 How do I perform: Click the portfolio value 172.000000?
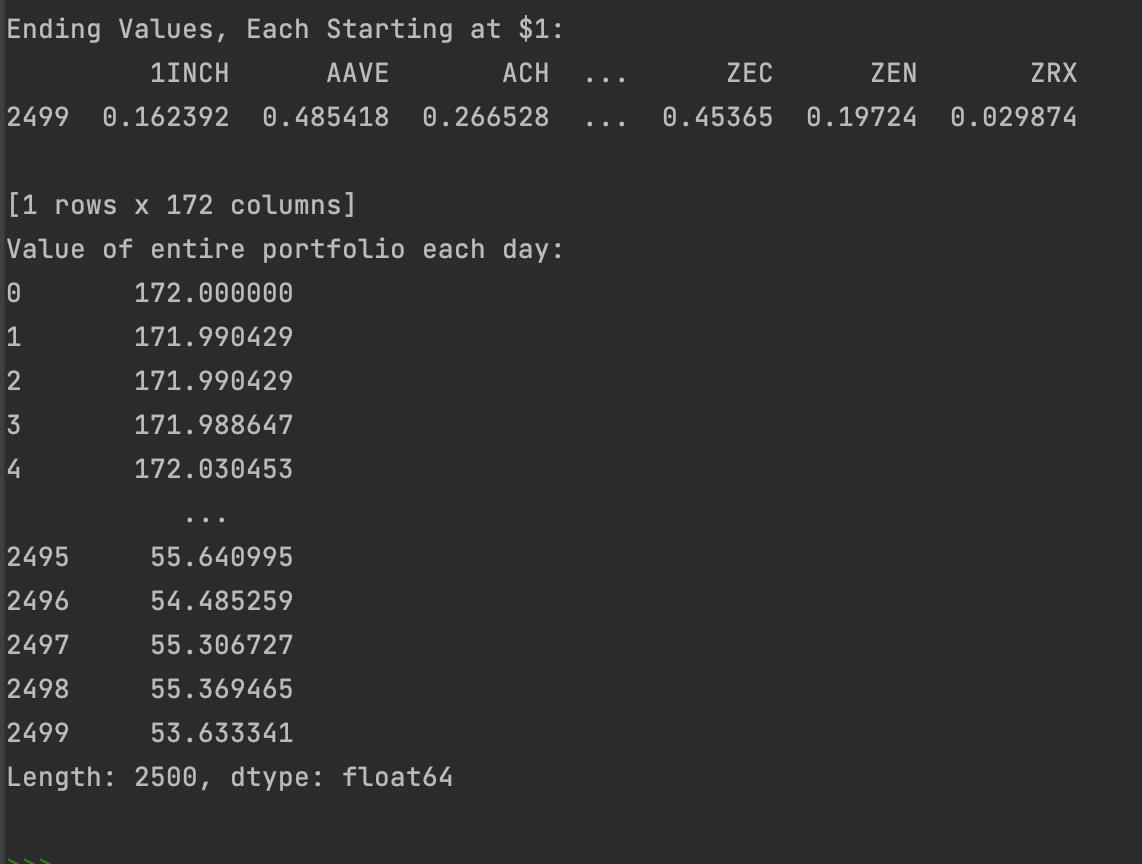213,293
